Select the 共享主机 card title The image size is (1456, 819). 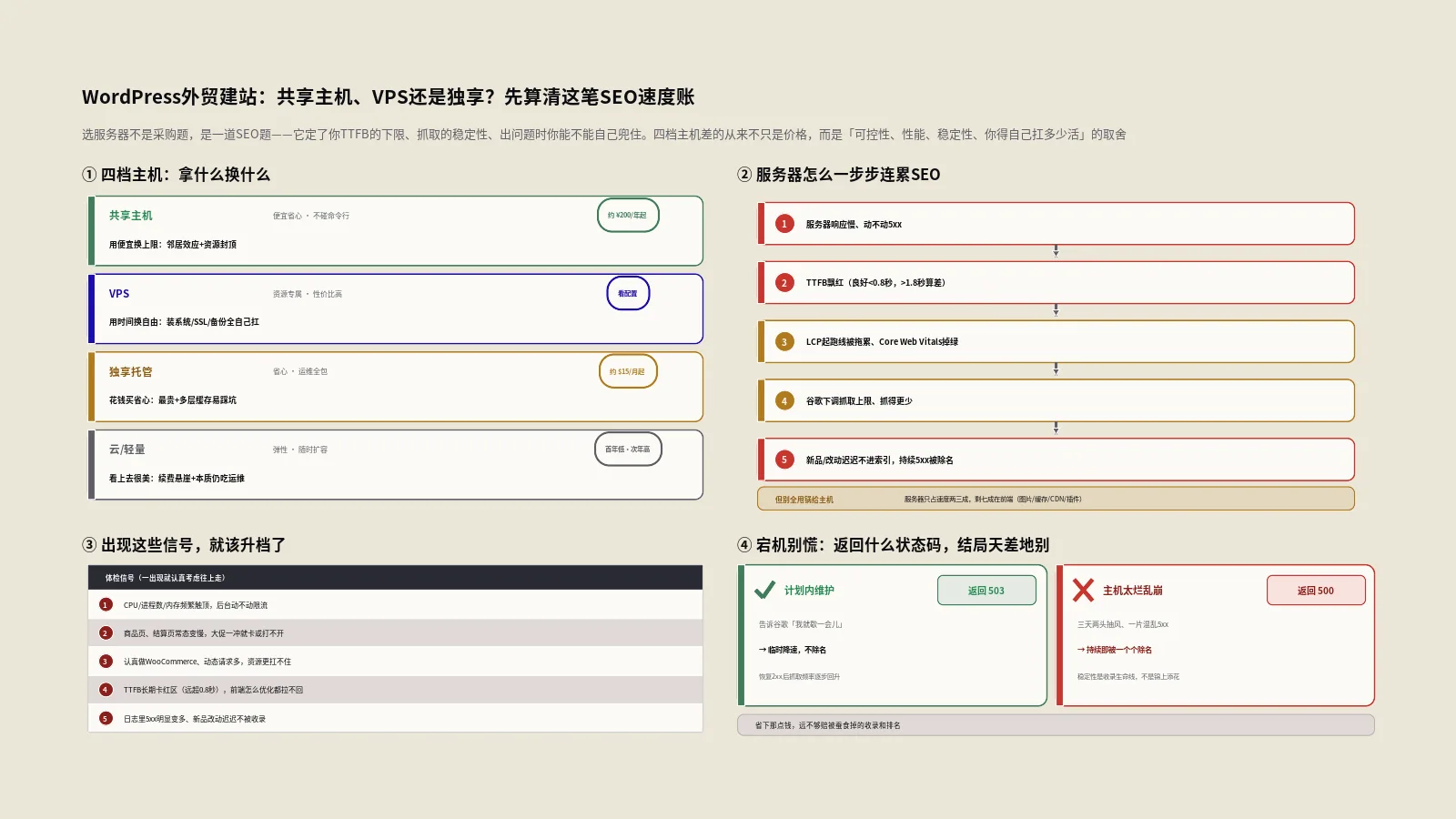[131, 216]
